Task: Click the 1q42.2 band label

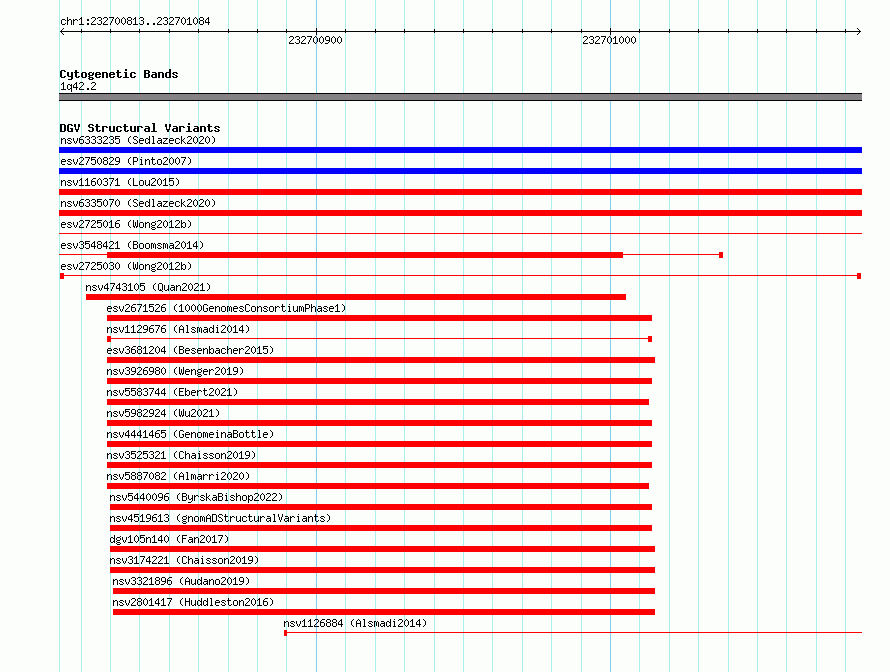Action: coord(78,86)
